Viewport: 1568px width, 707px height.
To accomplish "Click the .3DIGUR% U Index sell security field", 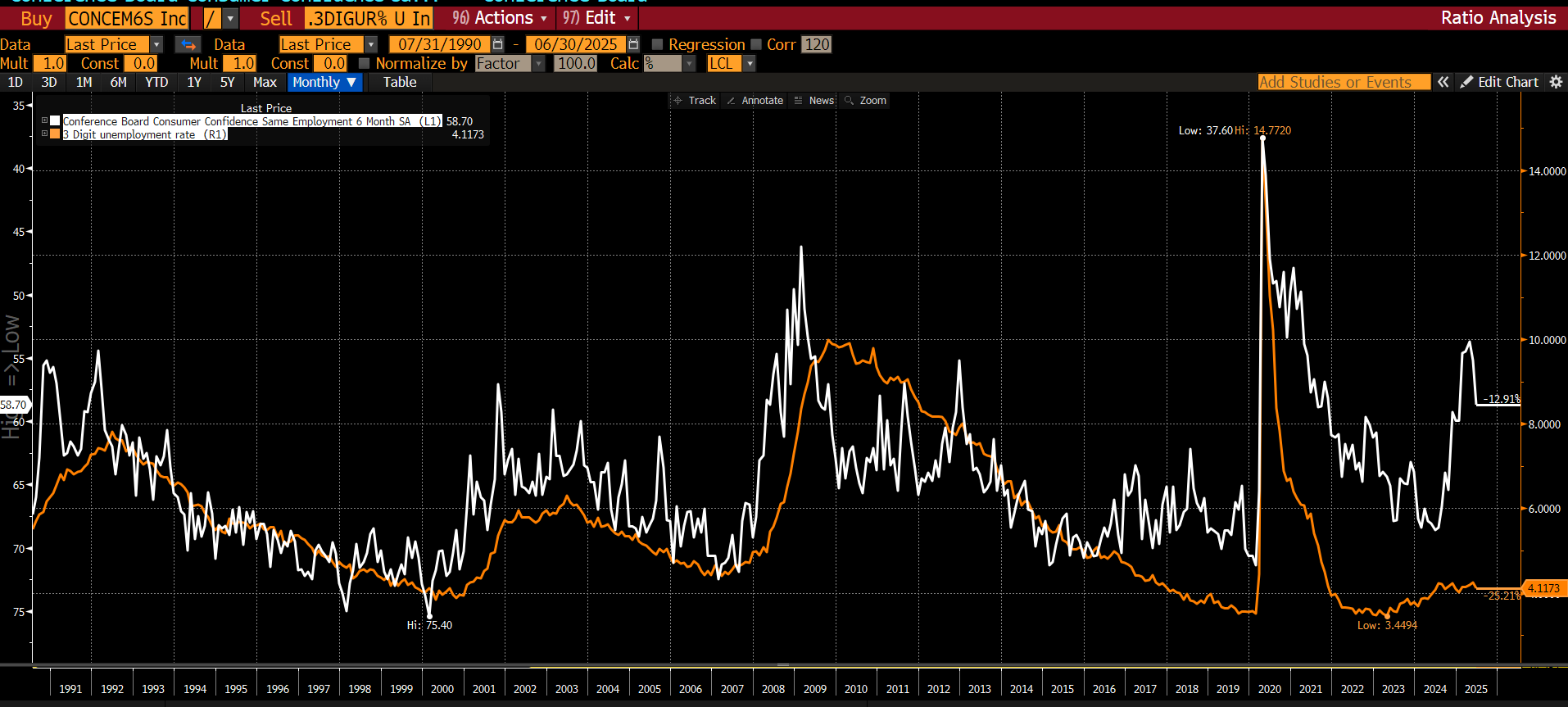I will [369, 18].
